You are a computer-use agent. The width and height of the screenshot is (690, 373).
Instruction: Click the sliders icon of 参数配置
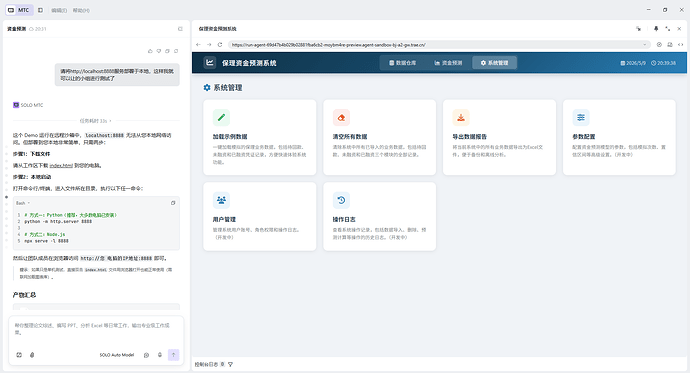[581, 117]
